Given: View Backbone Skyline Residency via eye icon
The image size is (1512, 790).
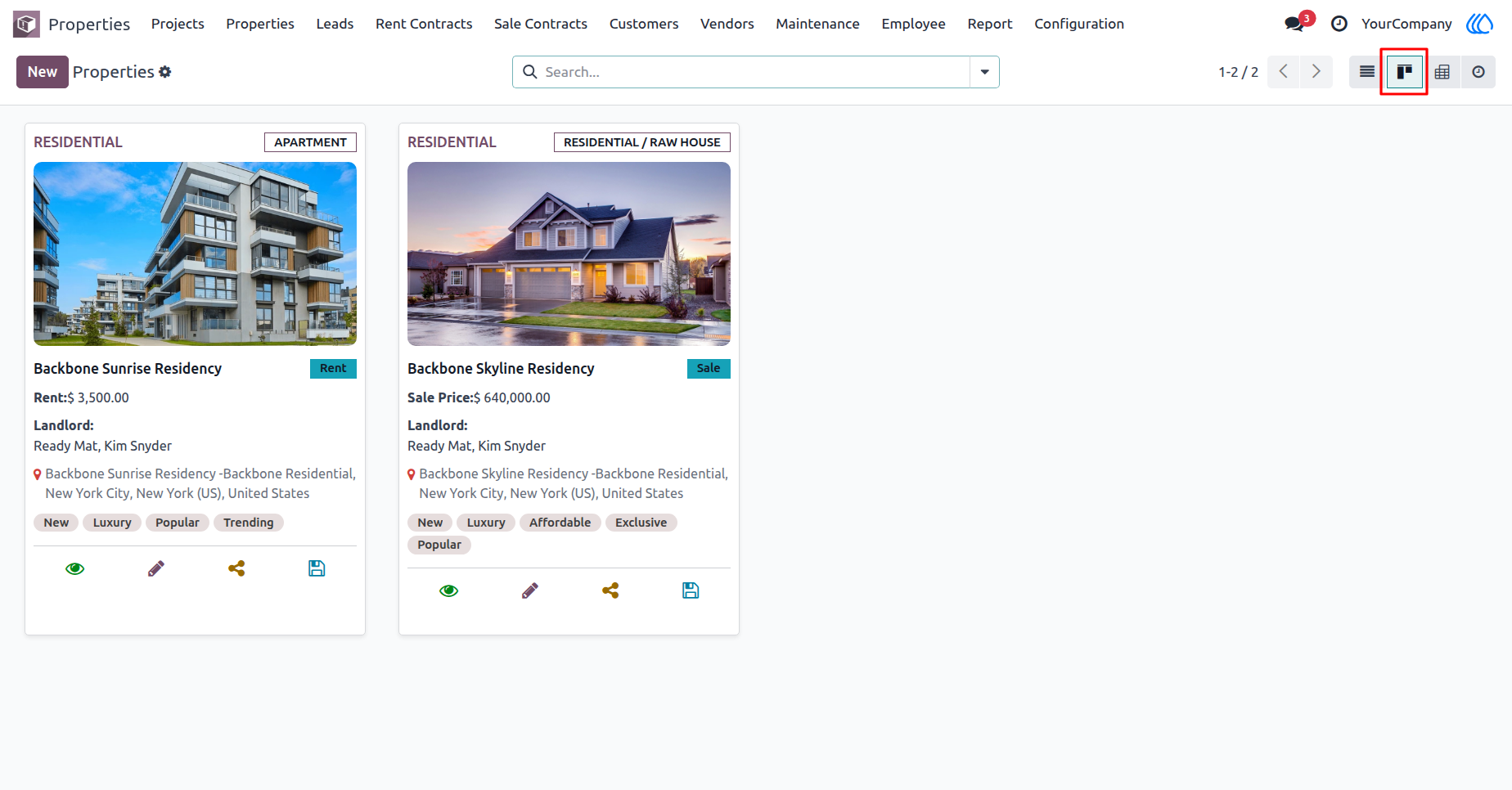Looking at the screenshot, I should point(449,590).
